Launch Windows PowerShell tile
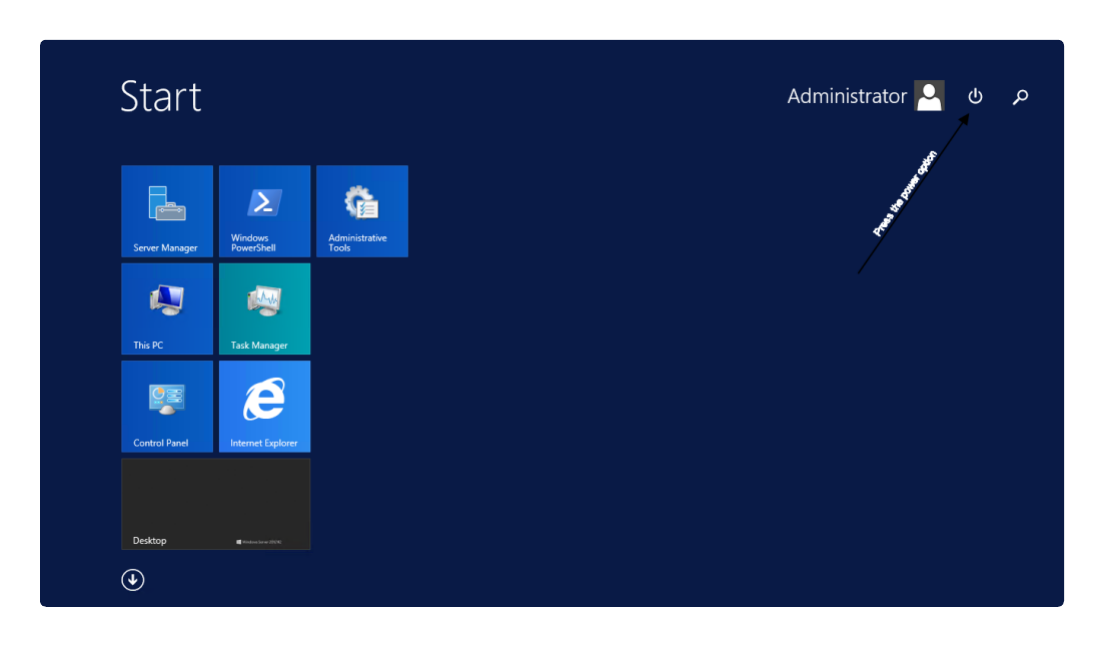Image resolution: width=1104 pixels, height=647 pixels. (x=265, y=211)
